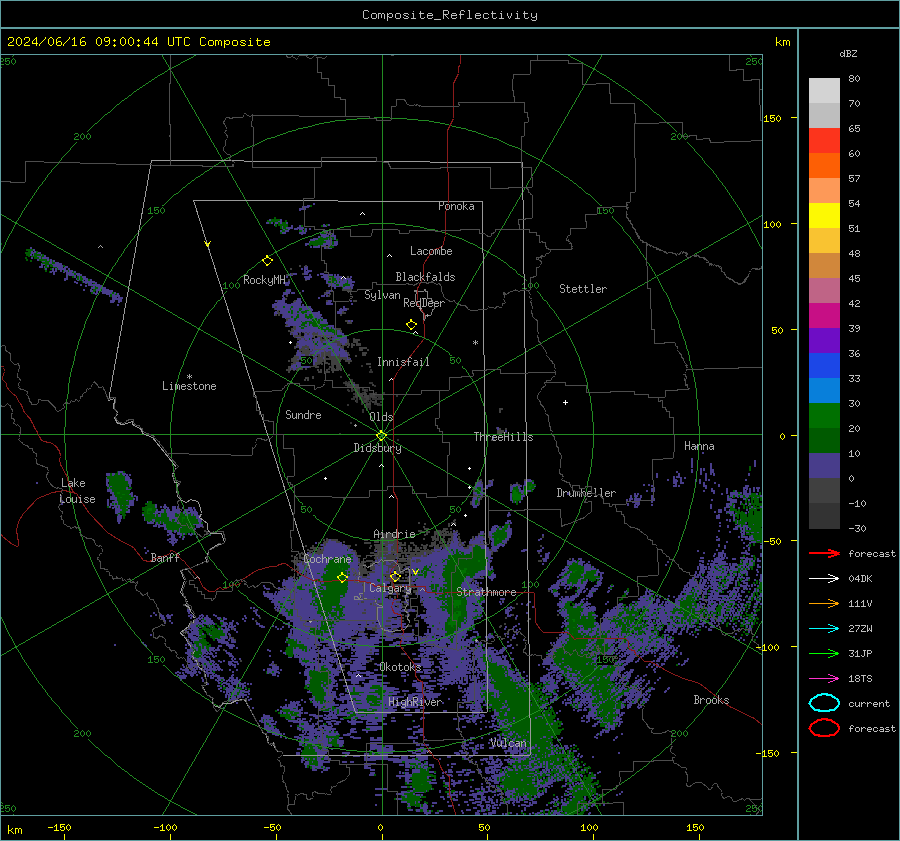Click the green 31JP arrow icon

coord(824,653)
